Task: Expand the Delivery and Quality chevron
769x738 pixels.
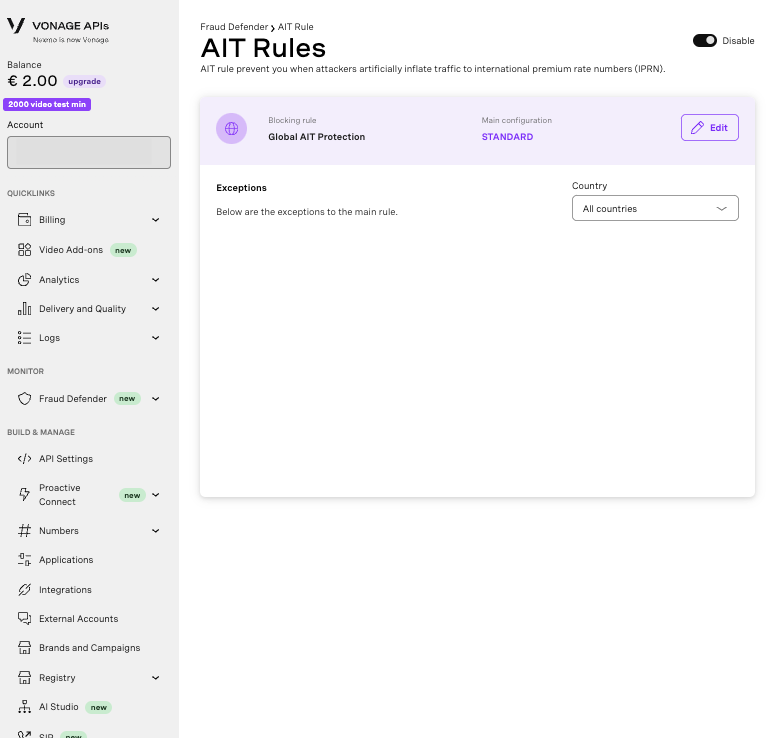Action: point(155,308)
